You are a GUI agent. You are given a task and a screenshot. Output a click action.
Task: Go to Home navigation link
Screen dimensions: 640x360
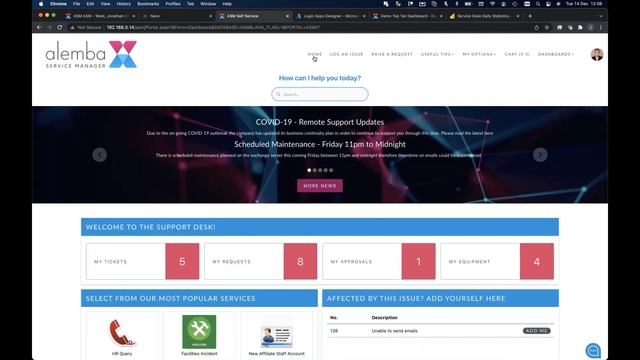315,54
